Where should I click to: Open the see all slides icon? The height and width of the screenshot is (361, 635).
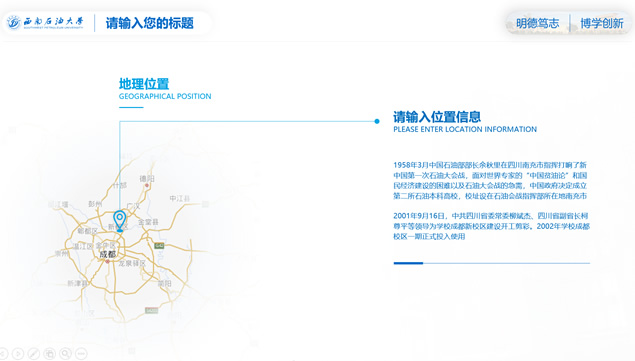[49, 354]
